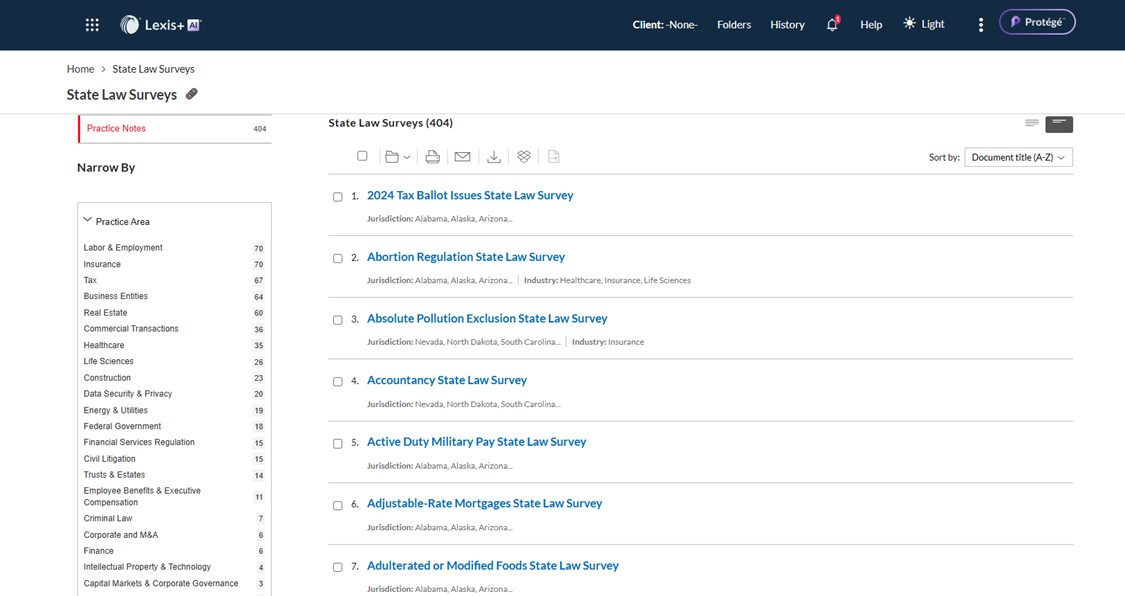Filter by Real Estate practice area
The width and height of the screenshot is (1125, 596).
pyautogui.click(x=105, y=313)
